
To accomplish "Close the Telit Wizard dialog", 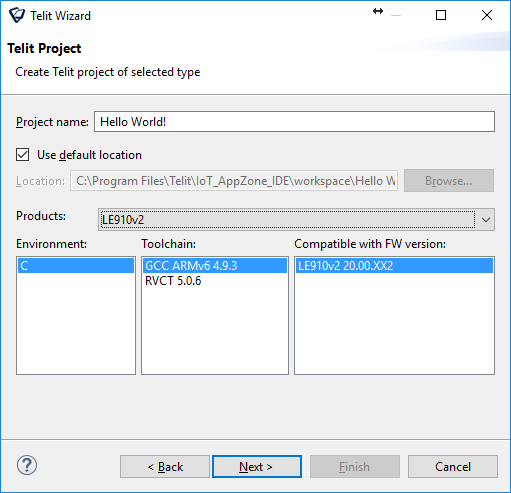I will (487, 15).
